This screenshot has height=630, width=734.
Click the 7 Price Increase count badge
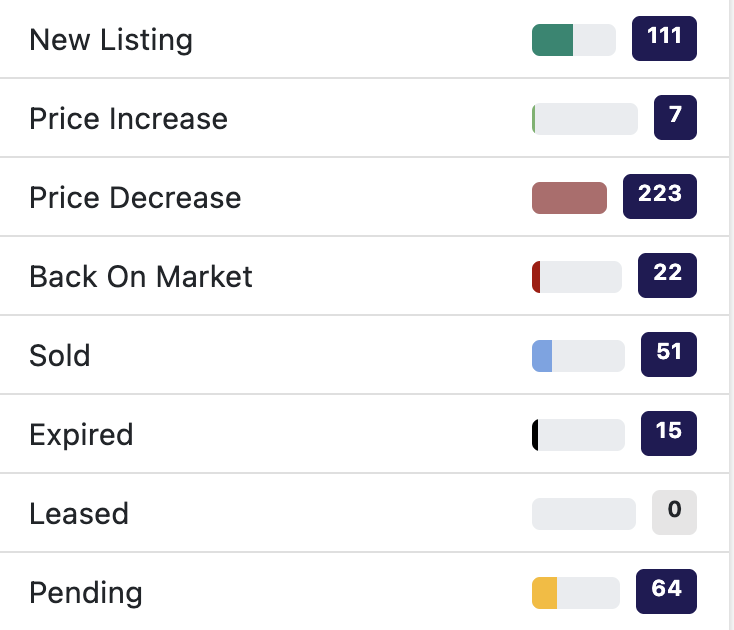tap(675, 117)
